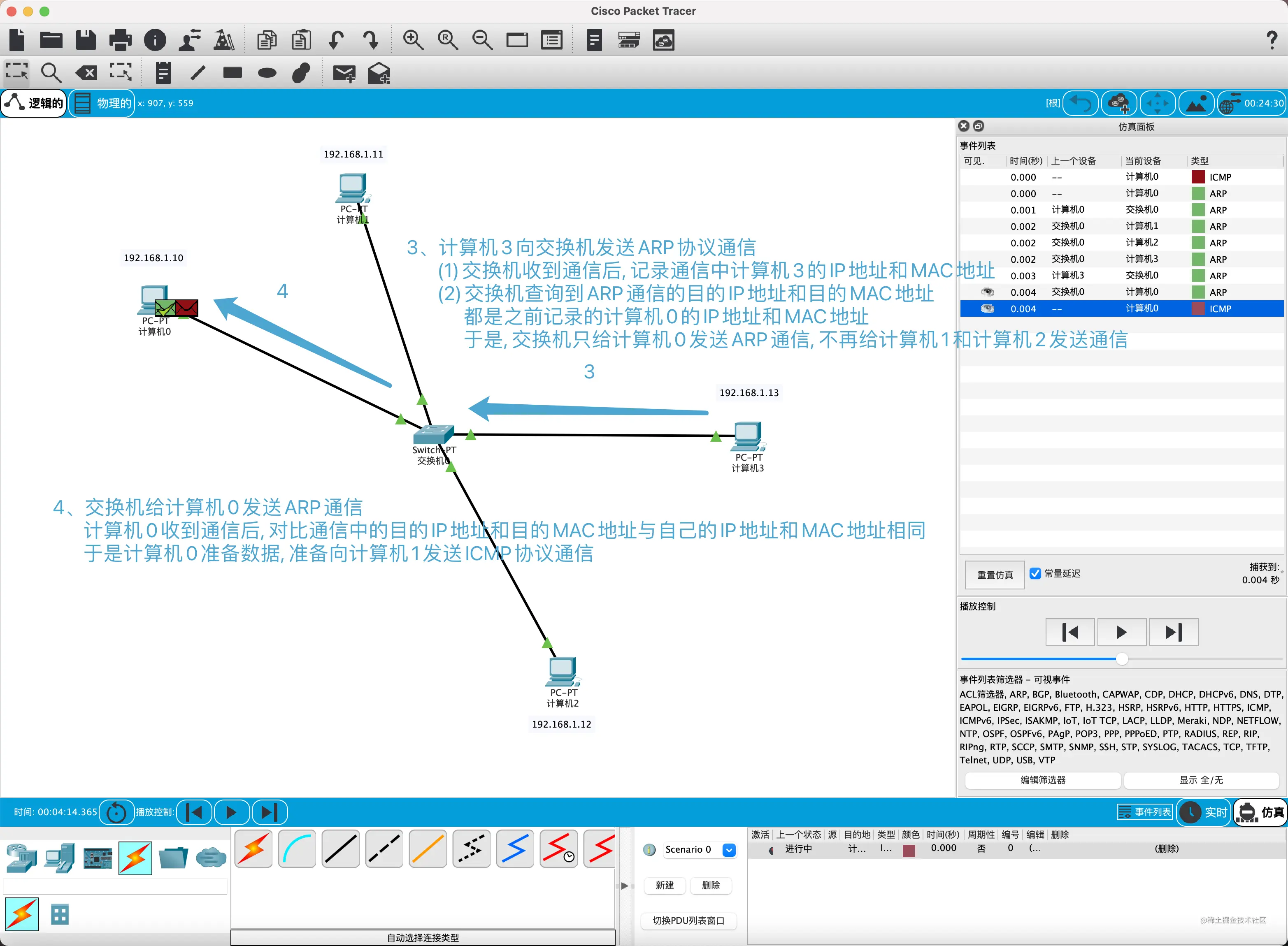Click 切换PDU列表窗口 button
The width and height of the screenshot is (1288, 946).
pos(689,921)
